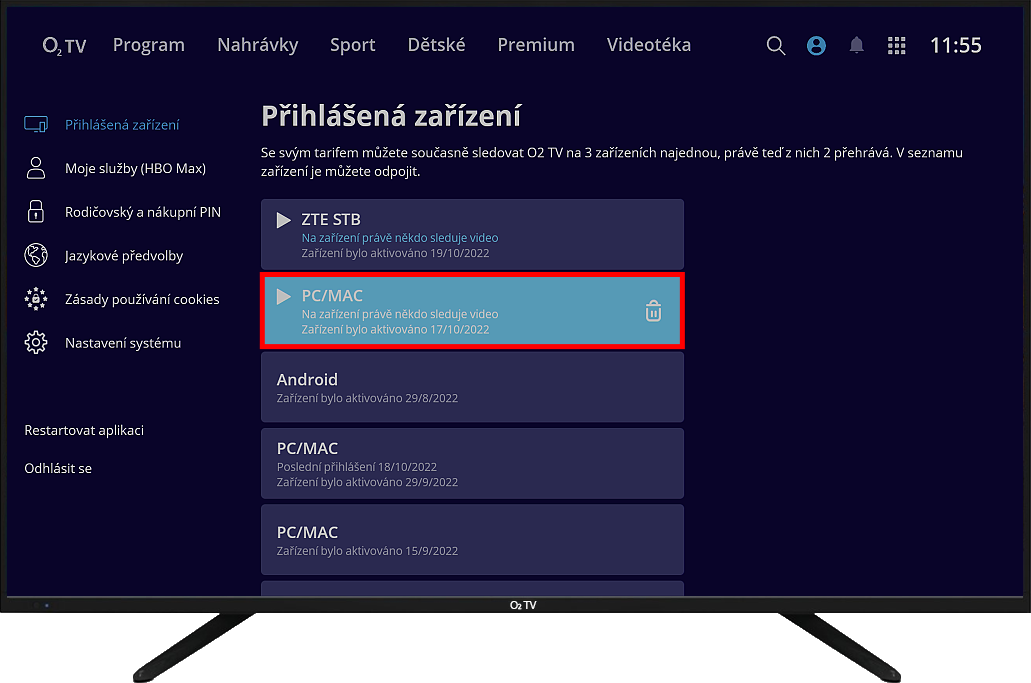Open the Videotéka tab

click(x=648, y=45)
